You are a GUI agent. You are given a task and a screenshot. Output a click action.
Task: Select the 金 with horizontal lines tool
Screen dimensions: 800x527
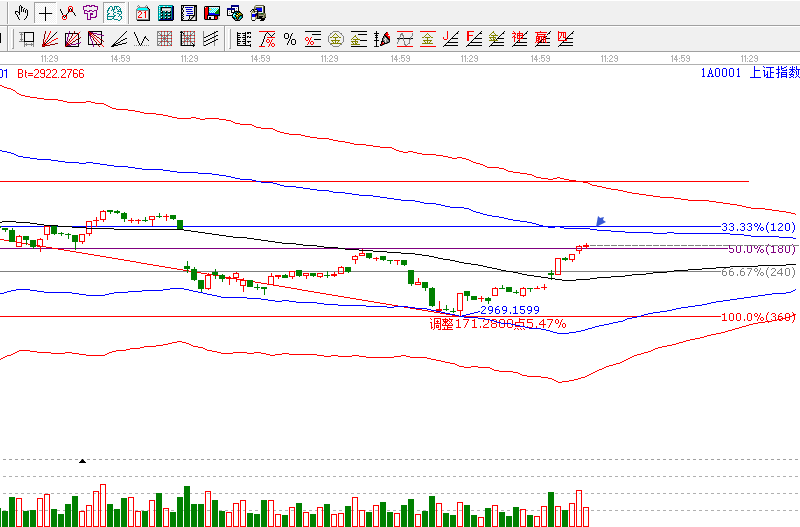coord(359,39)
